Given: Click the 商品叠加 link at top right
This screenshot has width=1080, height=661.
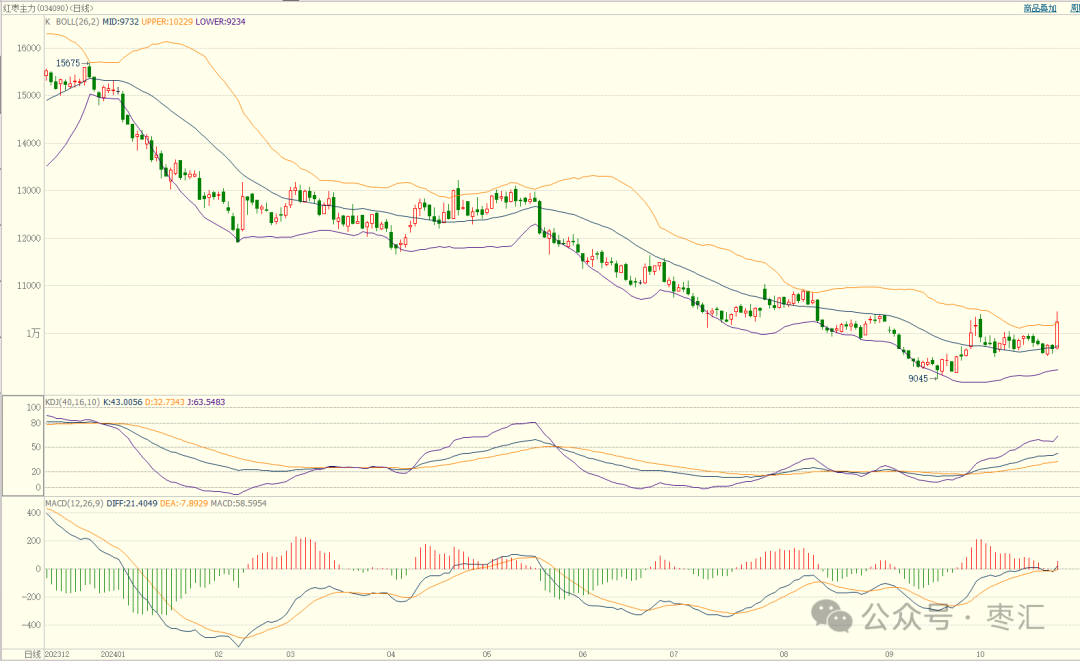Looking at the screenshot, I should tap(1042, 8).
